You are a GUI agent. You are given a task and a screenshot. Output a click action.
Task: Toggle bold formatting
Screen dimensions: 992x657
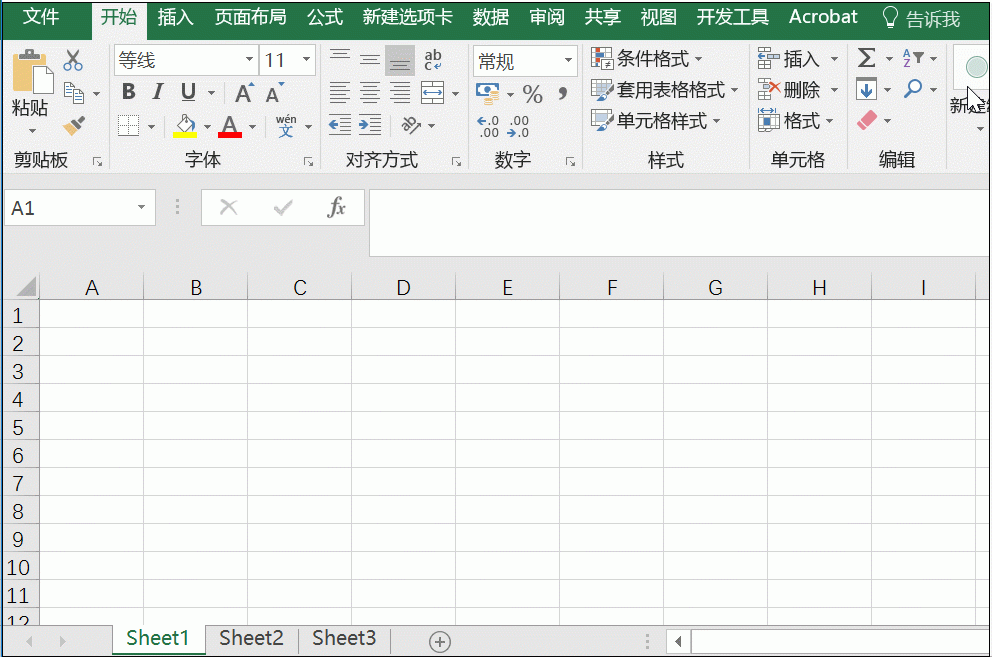click(128, 92)
